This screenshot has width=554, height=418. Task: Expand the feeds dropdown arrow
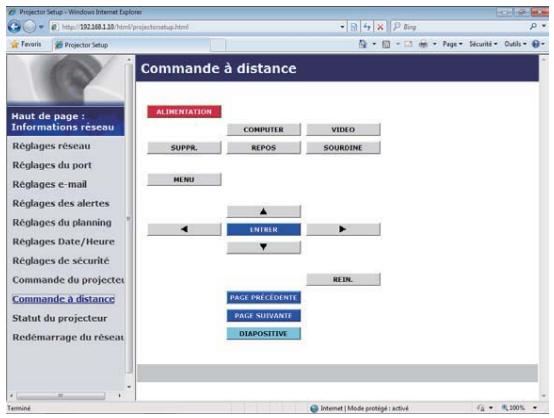coord(397,44)
